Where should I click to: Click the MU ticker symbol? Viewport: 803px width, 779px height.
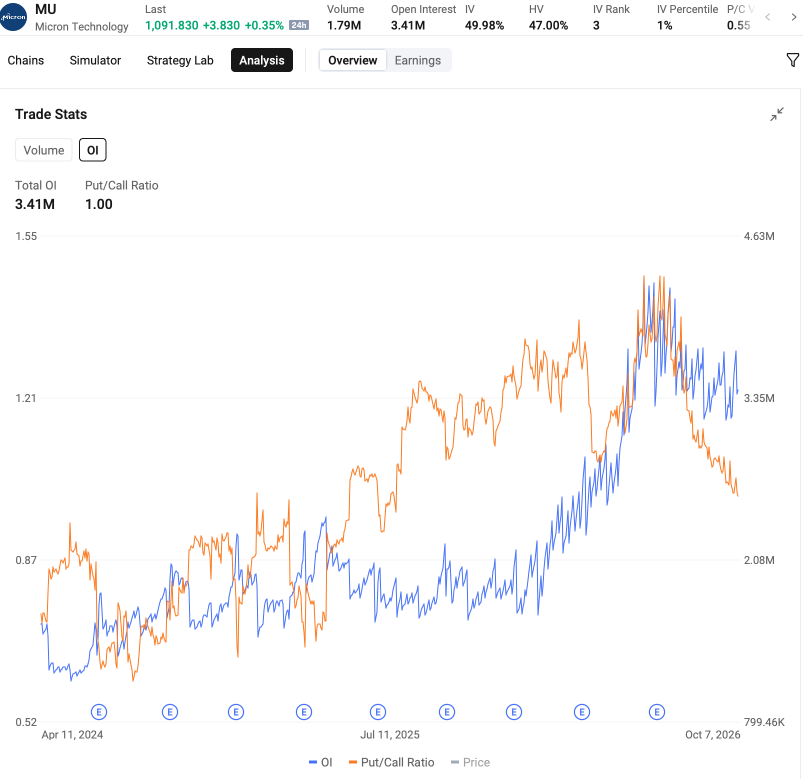(x=46, y=9)
